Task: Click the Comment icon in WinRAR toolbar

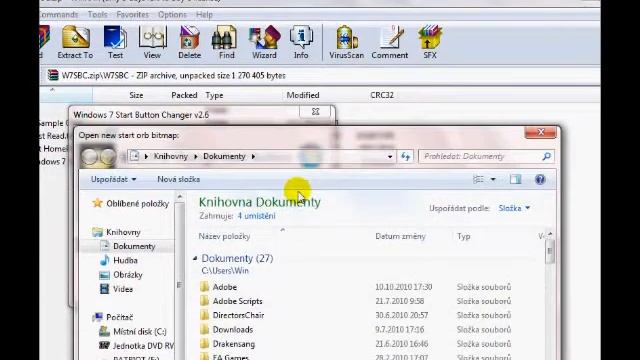Action: click(x=389, y=42)
